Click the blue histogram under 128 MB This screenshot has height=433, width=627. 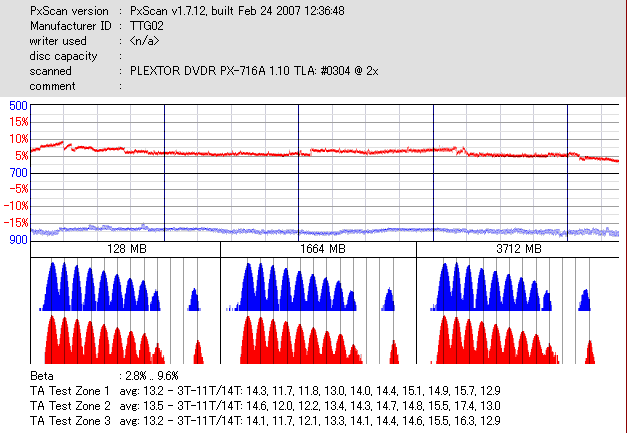[120, 286]
